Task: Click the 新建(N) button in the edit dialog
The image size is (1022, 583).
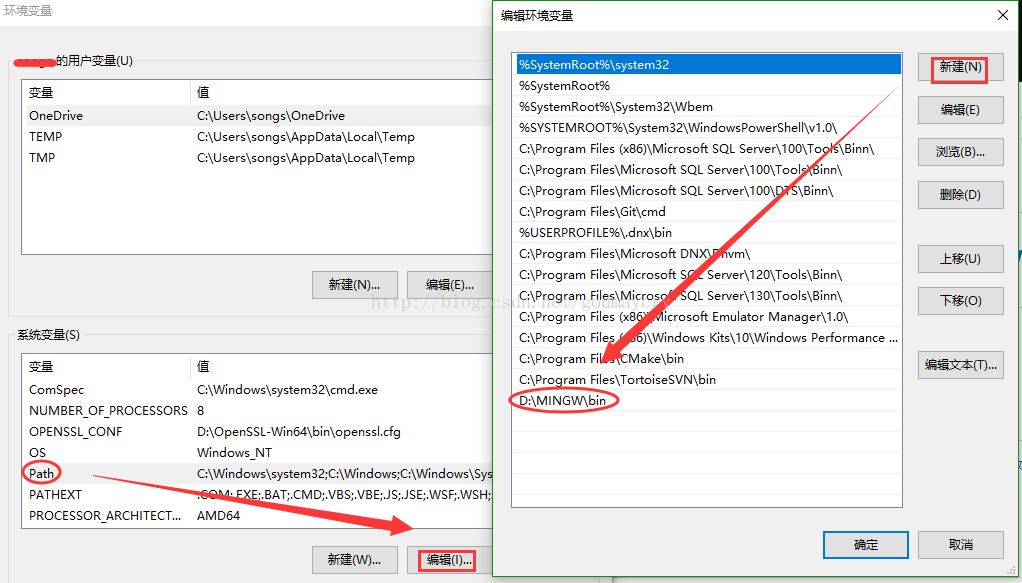Action: [959, 68]
